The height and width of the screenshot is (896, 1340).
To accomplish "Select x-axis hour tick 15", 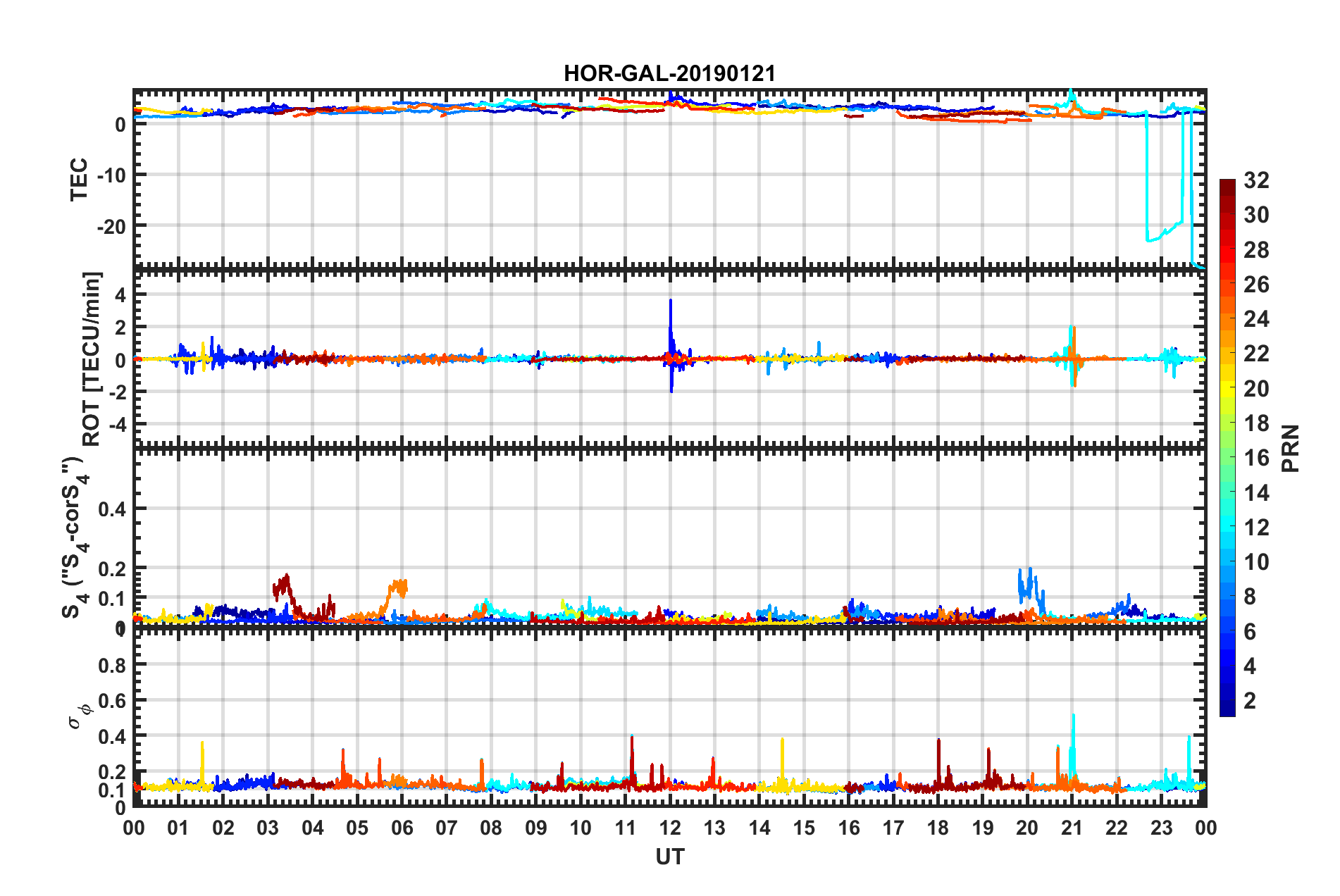I will point(804,828).
